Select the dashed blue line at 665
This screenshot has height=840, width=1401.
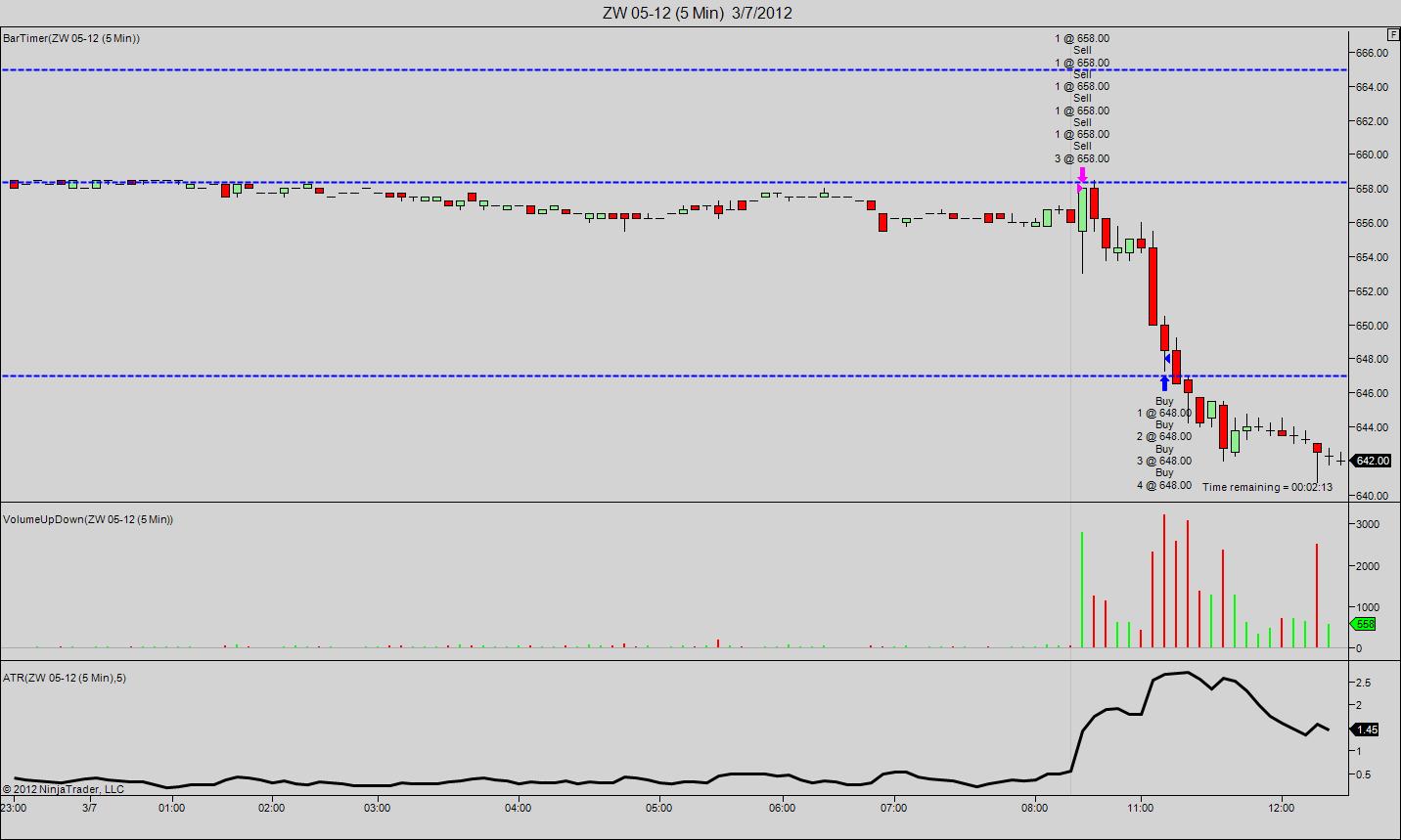pyautogui.click(x=674, y=69)
